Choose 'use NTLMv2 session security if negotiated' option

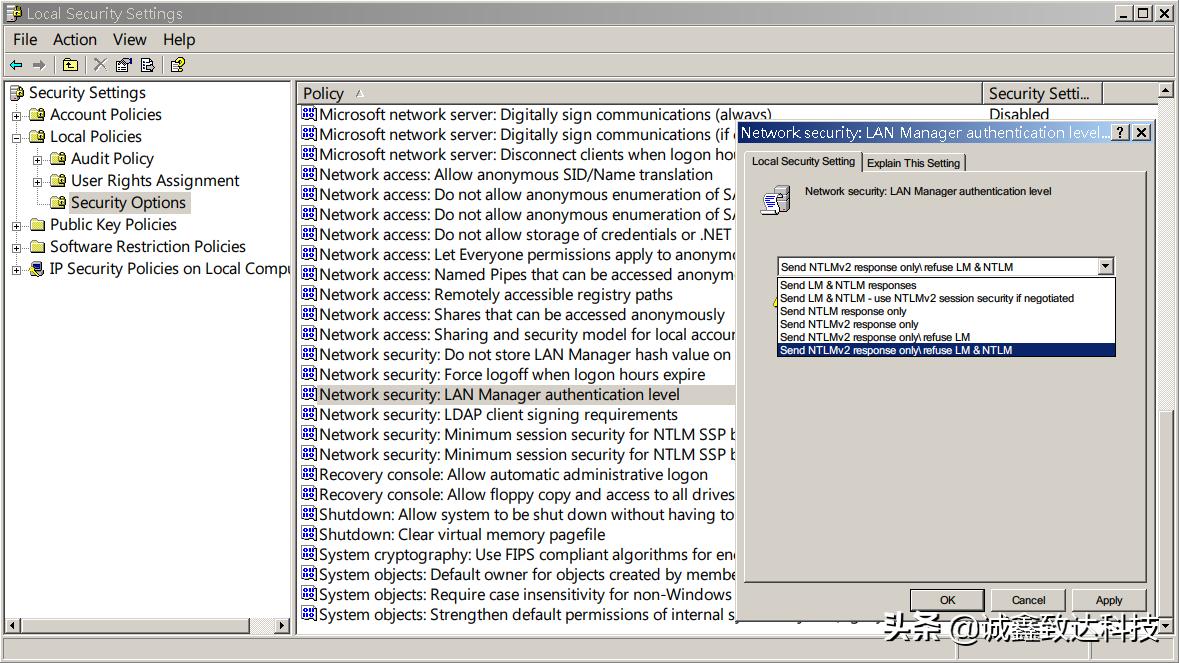(946, 298)
